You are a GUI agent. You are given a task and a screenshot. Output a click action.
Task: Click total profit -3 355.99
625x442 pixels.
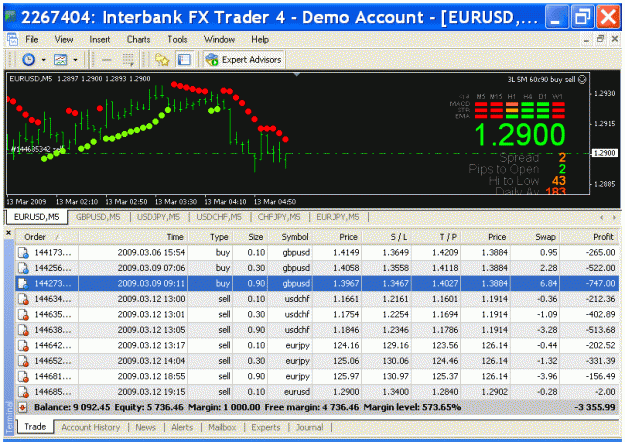[594, 408]
